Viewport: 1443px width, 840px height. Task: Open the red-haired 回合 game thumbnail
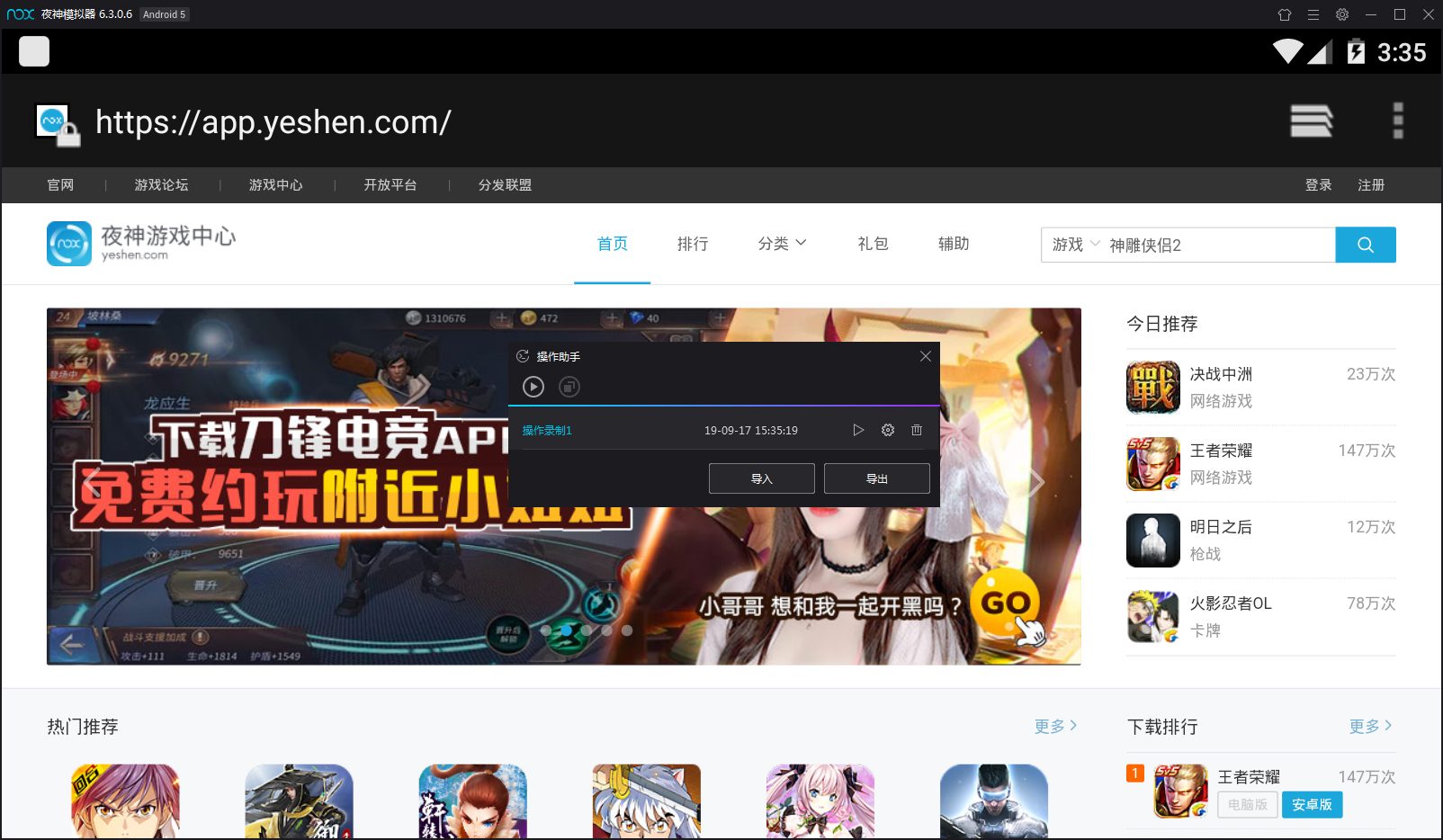125,801
